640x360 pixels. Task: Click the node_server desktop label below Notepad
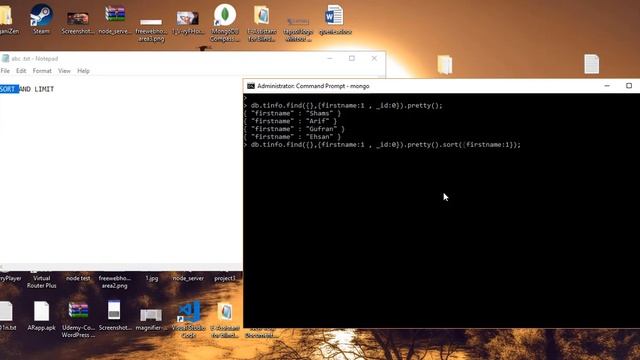[x=188, y=278]
